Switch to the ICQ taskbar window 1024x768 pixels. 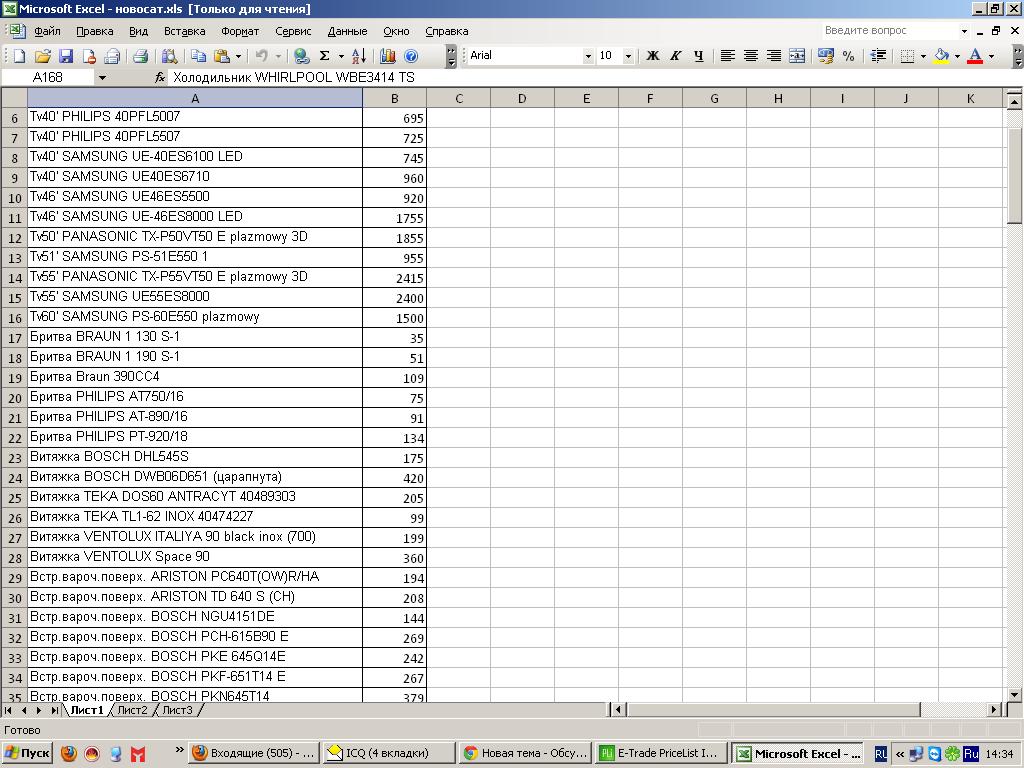[x=390, y=754]
